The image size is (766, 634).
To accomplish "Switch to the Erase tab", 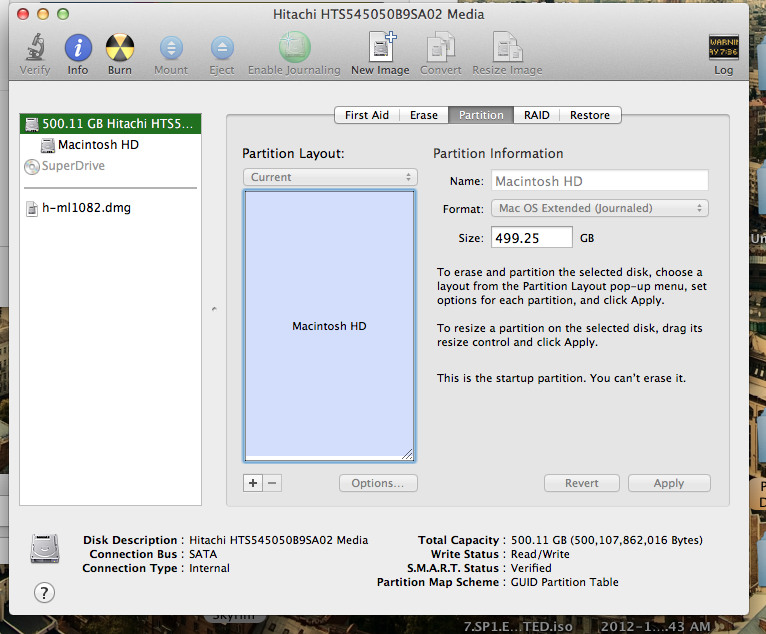I will 424,115.
